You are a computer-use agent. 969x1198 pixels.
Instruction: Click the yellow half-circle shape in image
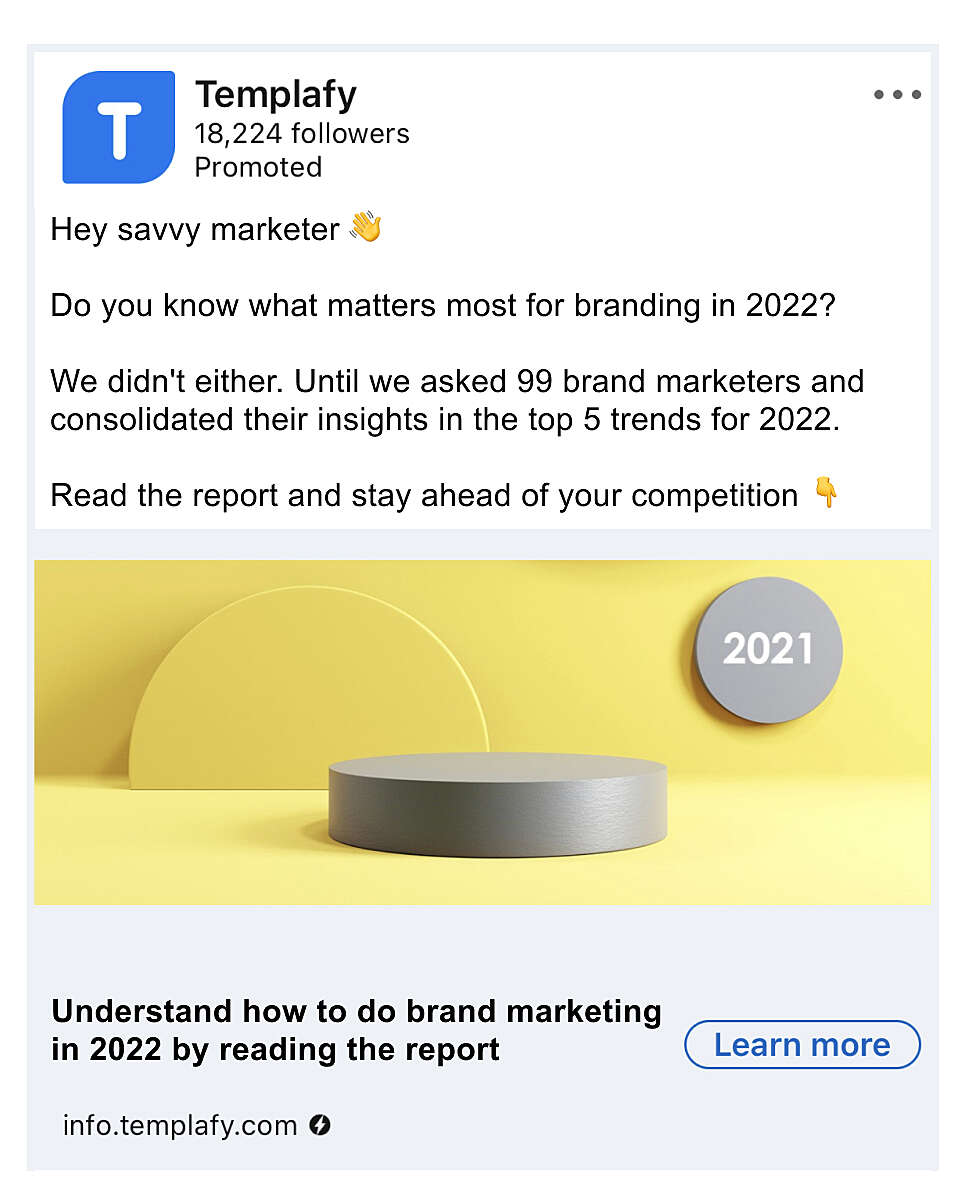(x=308, y=687)
